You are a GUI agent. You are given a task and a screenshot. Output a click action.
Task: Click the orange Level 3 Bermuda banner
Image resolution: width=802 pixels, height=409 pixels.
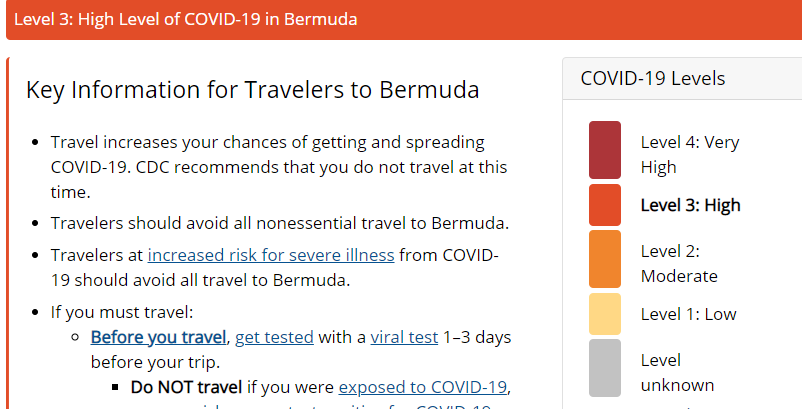point(400,20)
